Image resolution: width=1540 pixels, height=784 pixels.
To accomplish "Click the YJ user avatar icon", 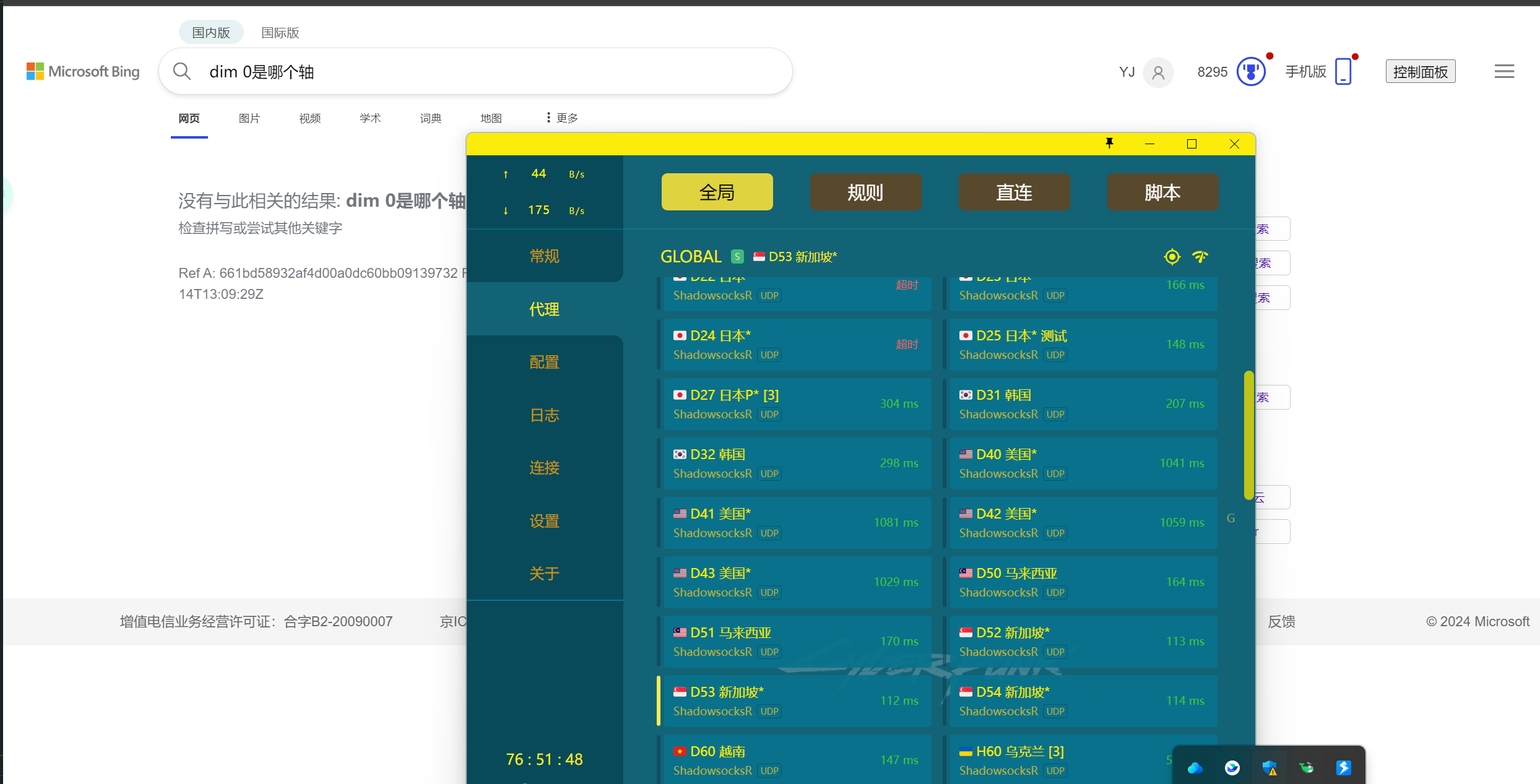I will coord(1158,72).
